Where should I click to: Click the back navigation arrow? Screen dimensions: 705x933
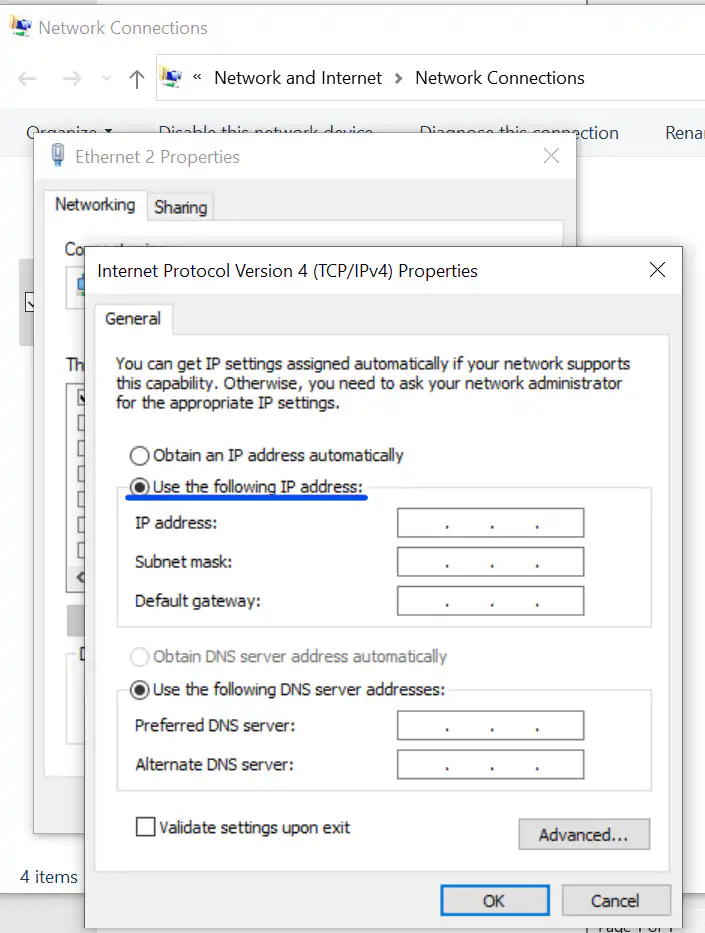(x=27, y=79)
